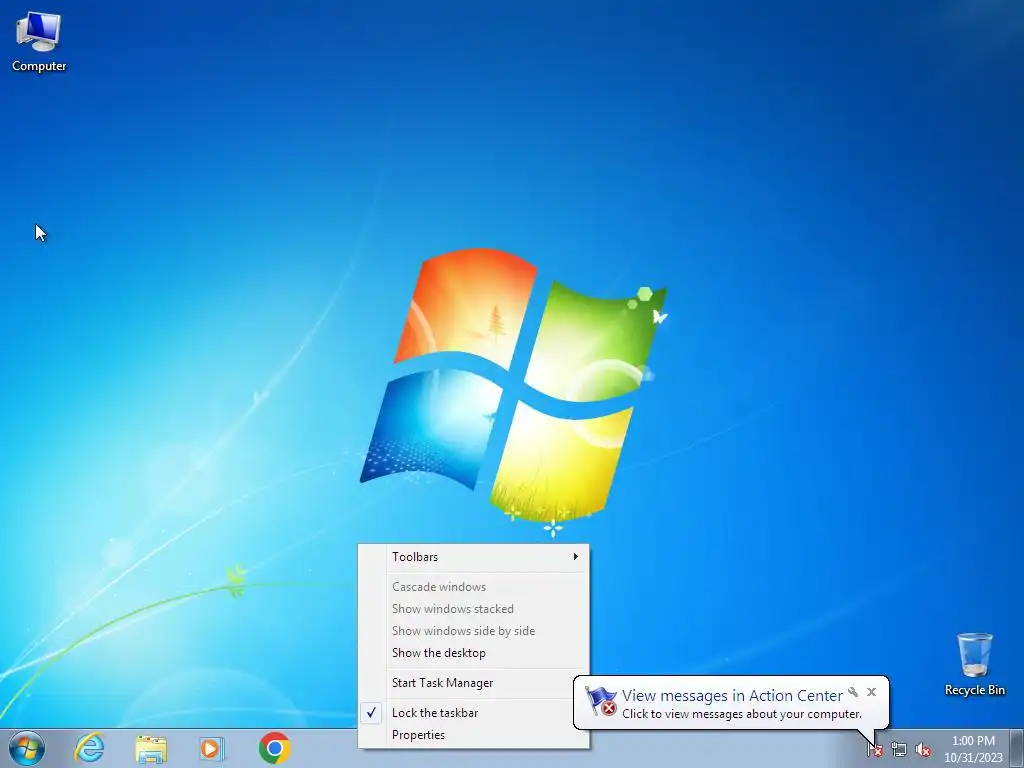Launch Windows Media Player from the taskbar
Screen dimensions: 1024x768
(x=212, y=748)
